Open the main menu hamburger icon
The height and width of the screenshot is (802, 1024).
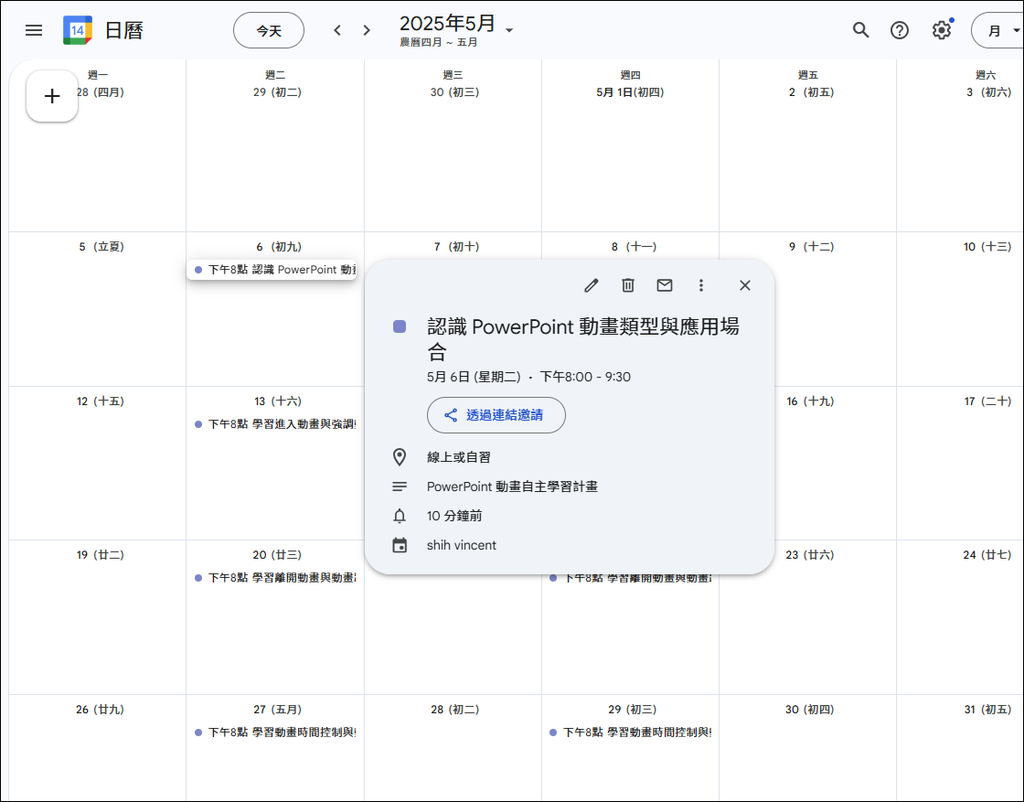[x=34, y=30]
